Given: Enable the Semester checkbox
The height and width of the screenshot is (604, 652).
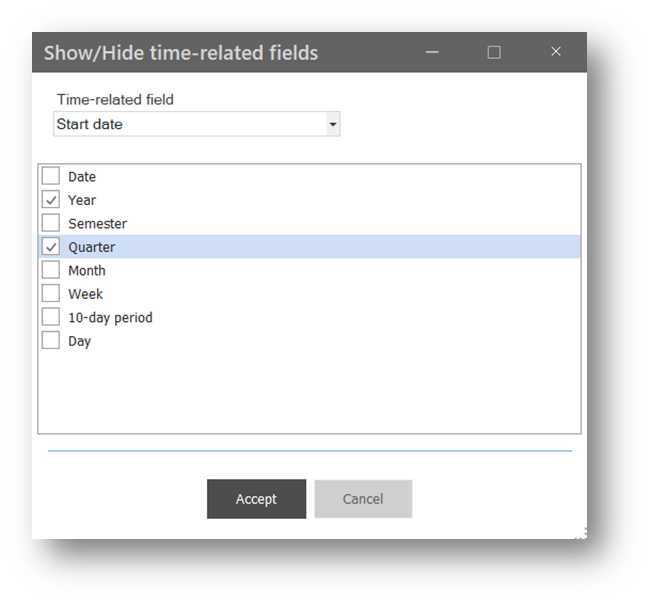Looking at the screenshot, I should point(51,223).
